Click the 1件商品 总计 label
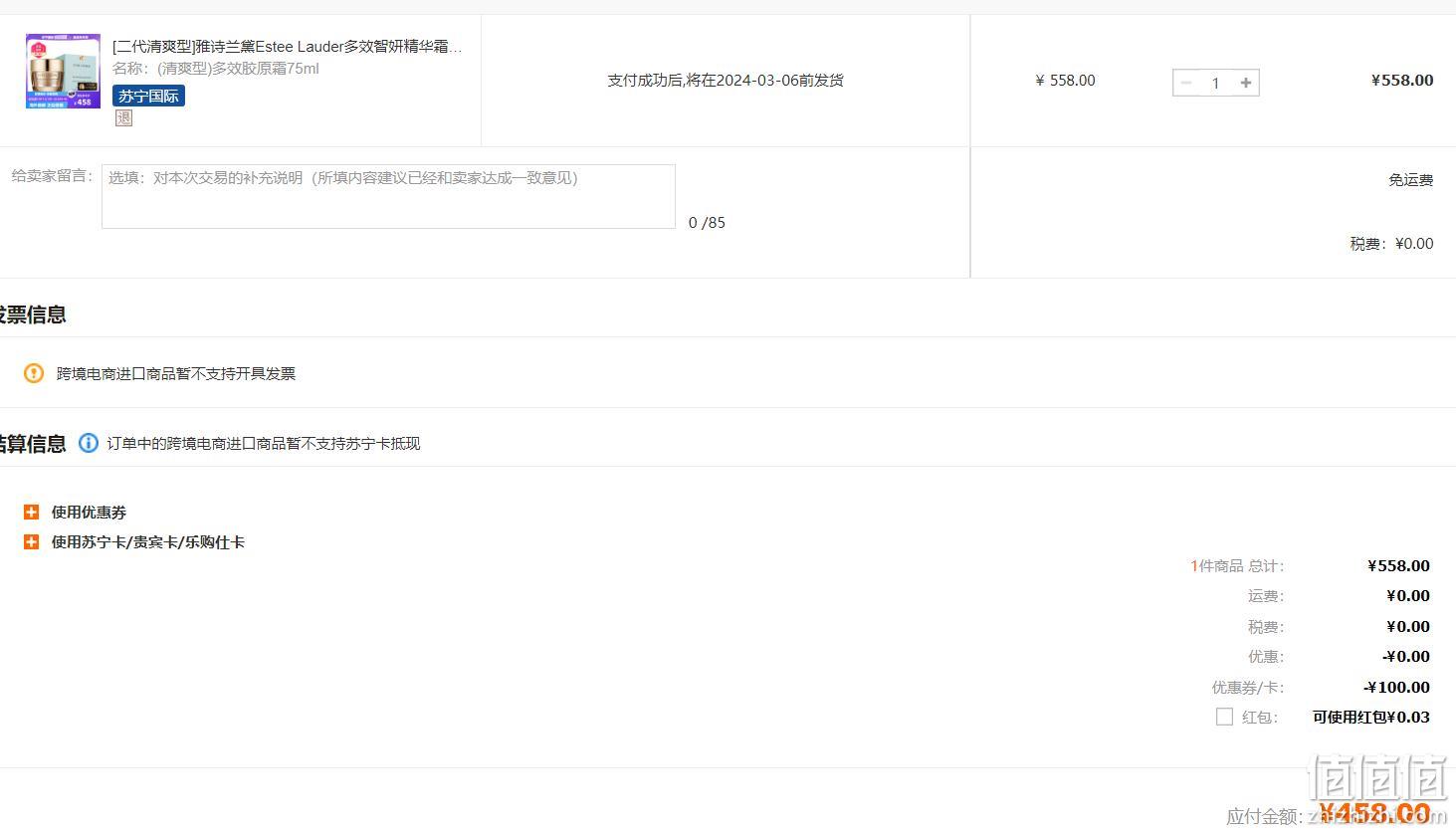 1237,565
